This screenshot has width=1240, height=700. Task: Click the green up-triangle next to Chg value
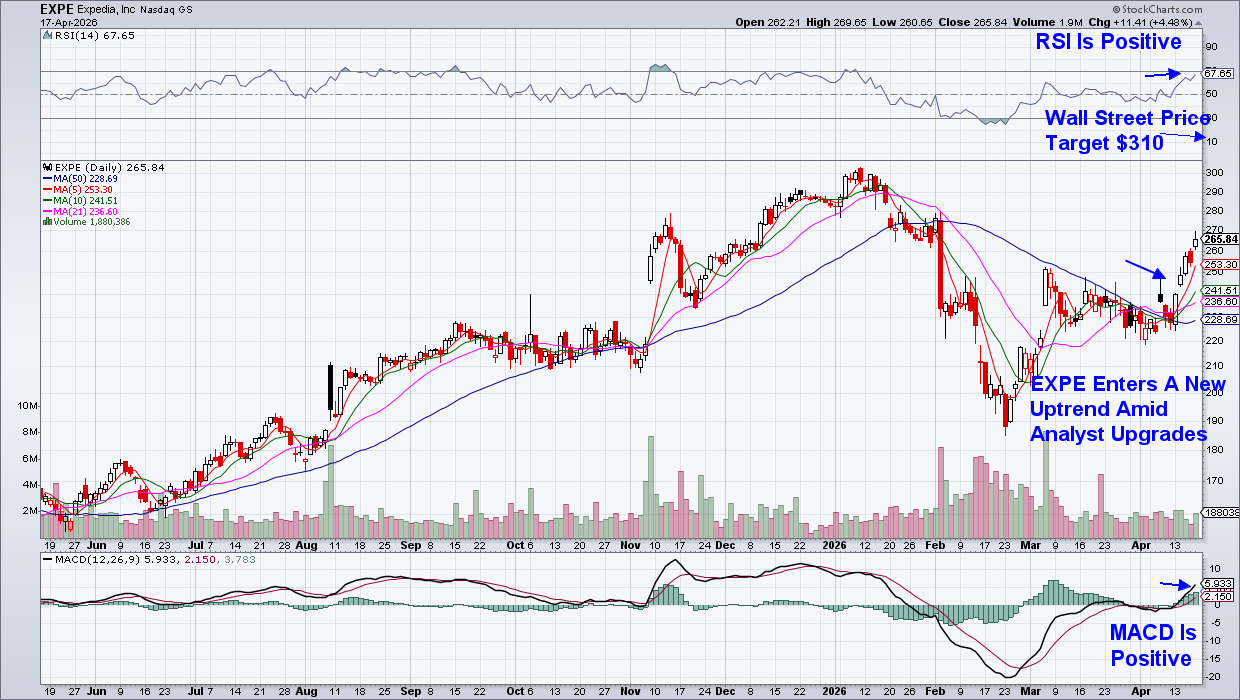tap(1199, 22)
